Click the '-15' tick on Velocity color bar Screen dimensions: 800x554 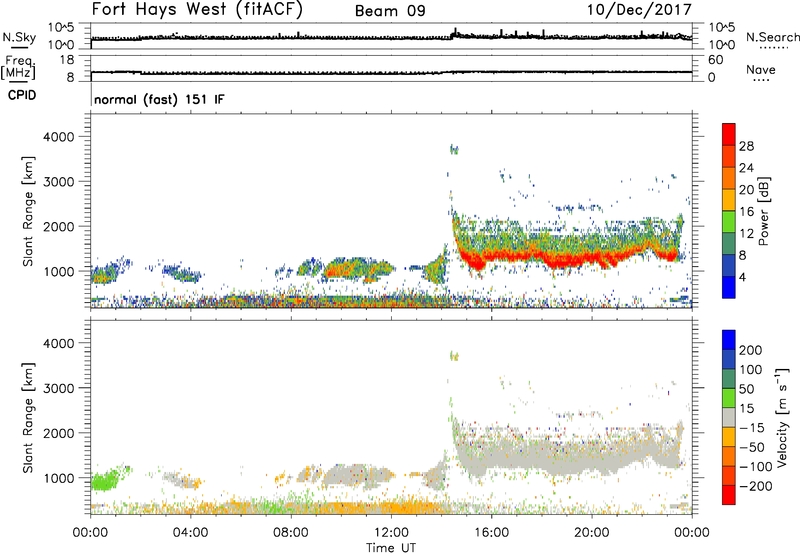(x=752, y=427)
